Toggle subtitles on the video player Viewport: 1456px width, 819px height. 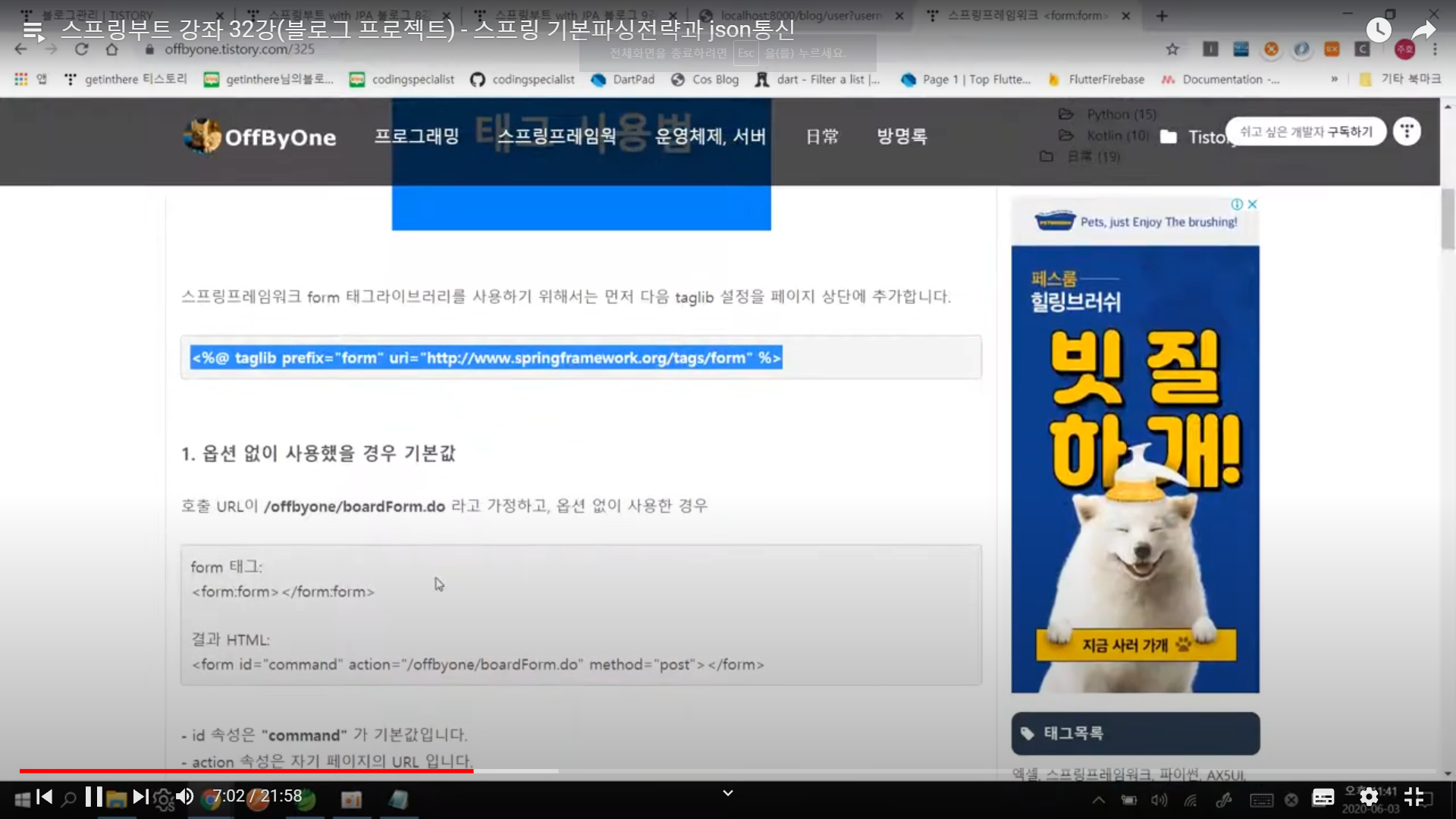(1323, 797)
